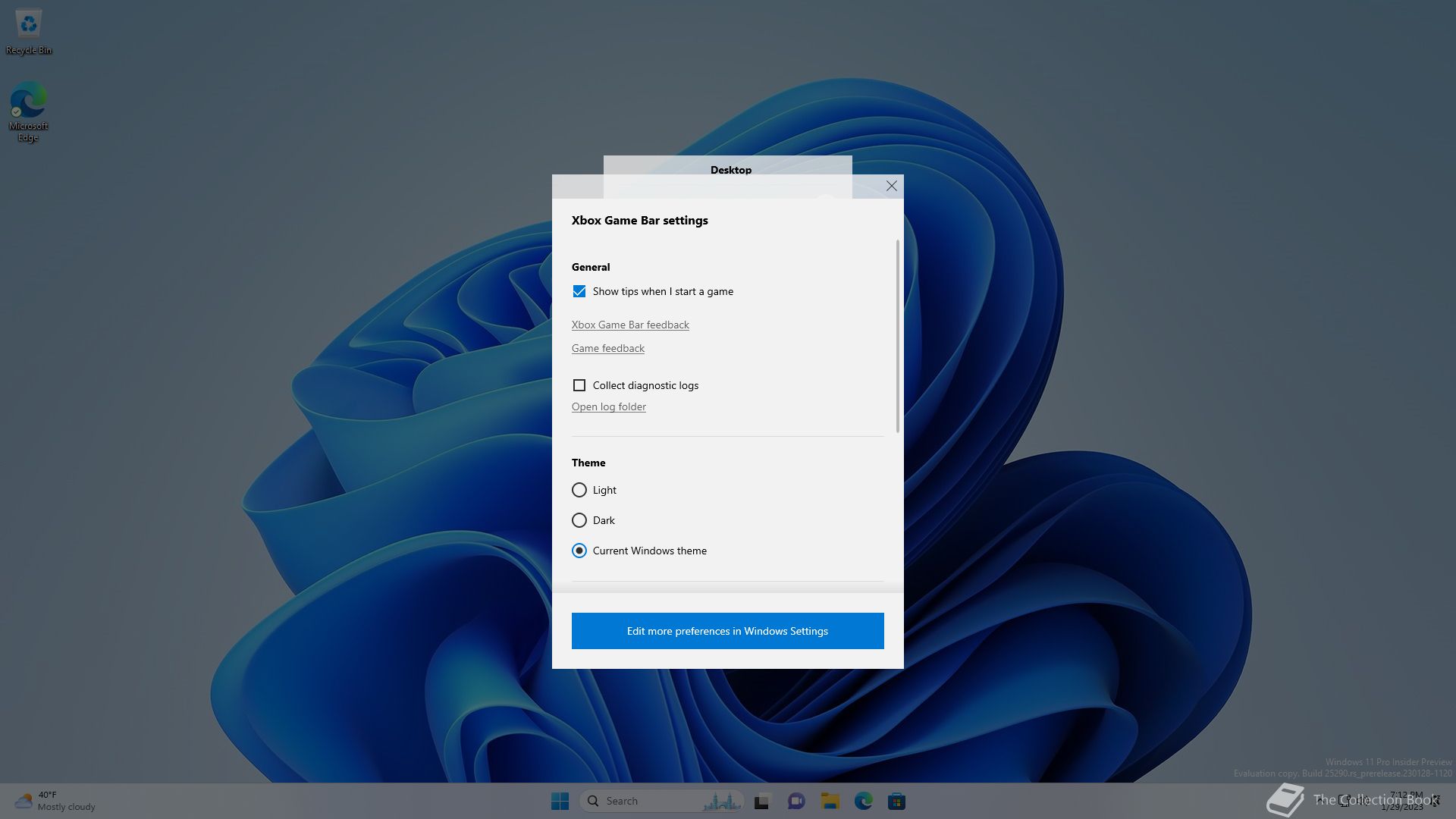The image size is (1456, 819).
Task: Enable Collect diagnostic logs checkbox
Action: click(579, 385)
